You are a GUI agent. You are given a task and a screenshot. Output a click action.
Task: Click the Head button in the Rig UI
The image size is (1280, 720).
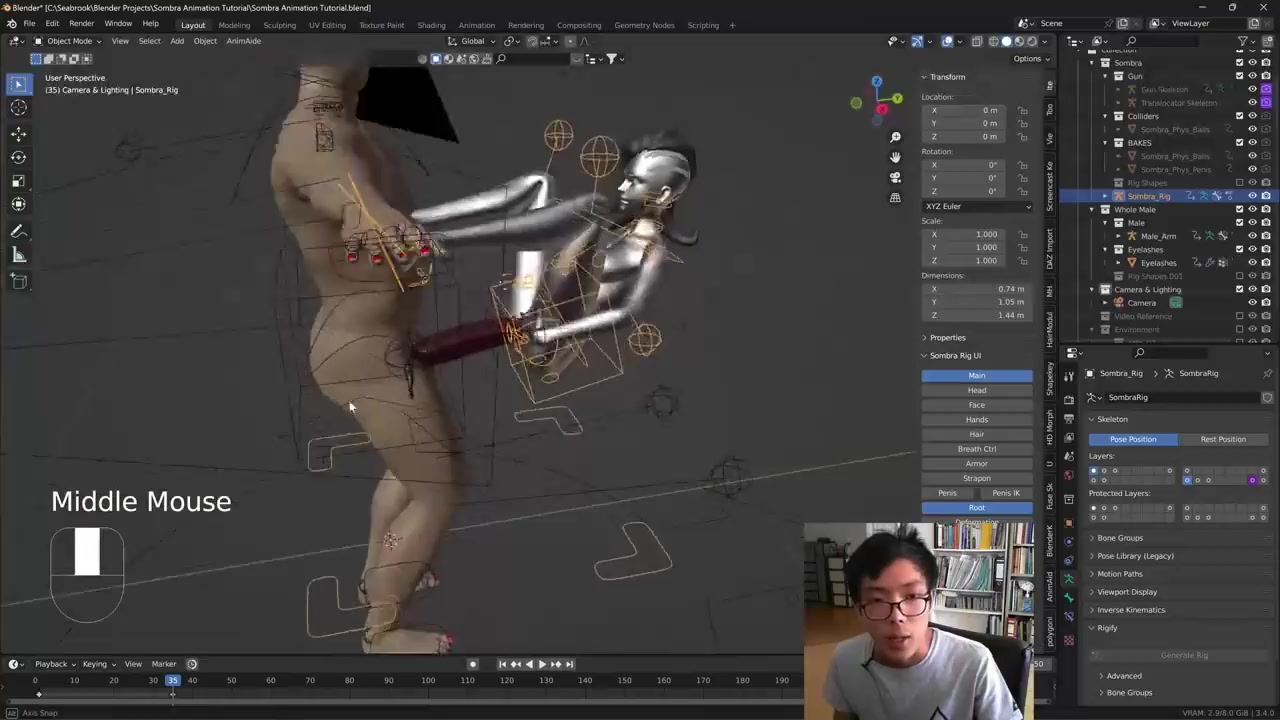[976, 390]
